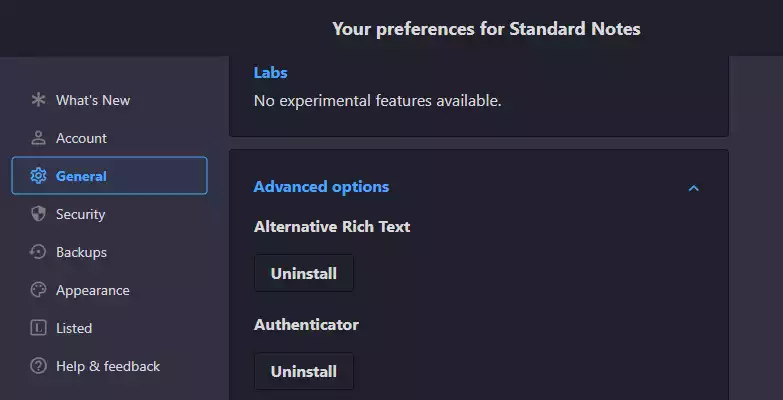Click the General gear icon

coord(38,176)
